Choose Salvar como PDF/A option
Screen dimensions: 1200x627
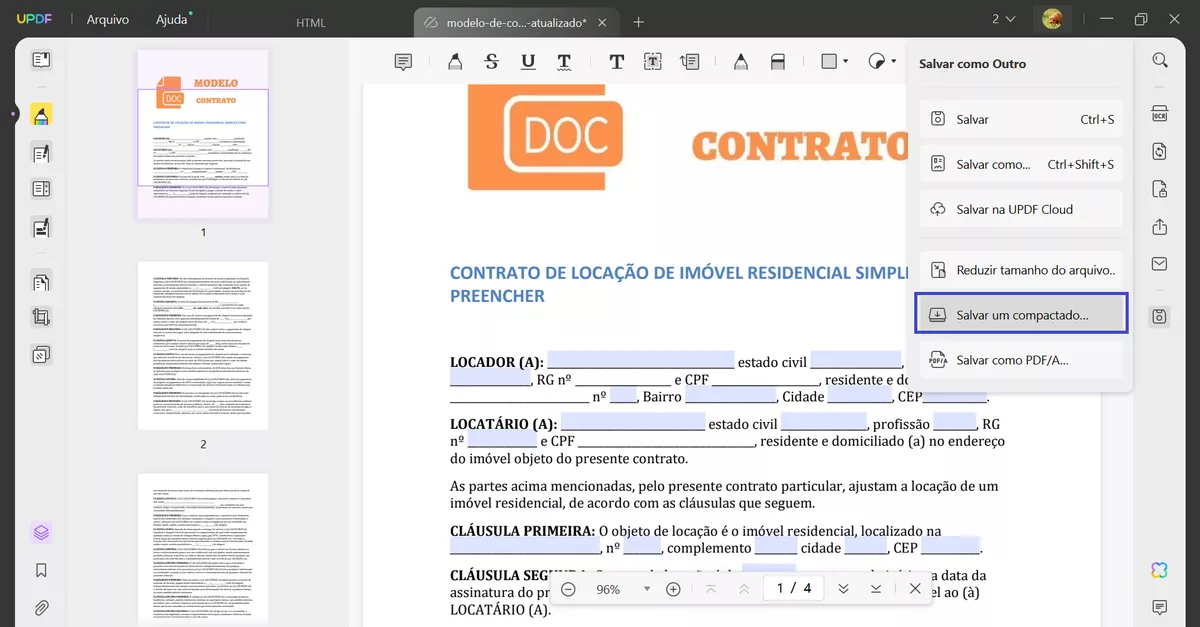[x=1020, y=360]
